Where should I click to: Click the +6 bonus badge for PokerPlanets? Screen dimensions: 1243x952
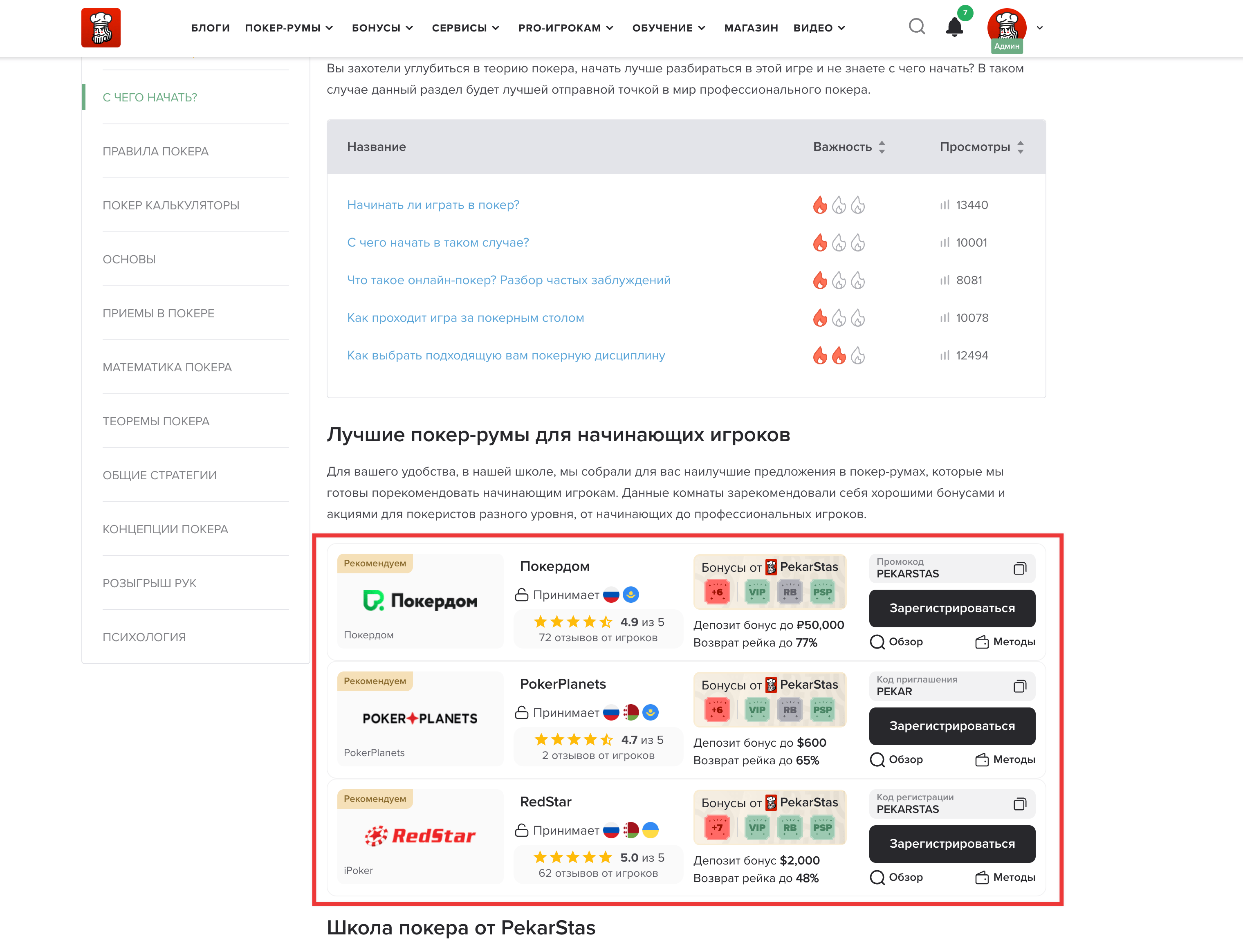point(716,710)
